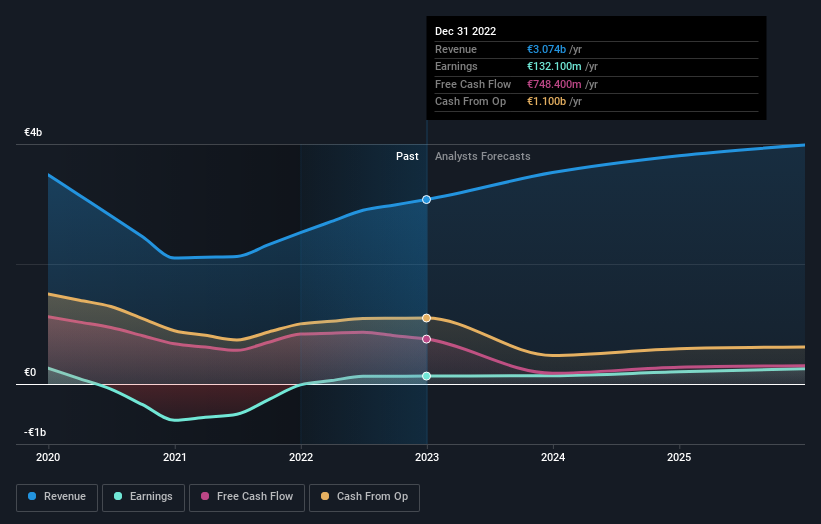
Task: Click the orange Cash From Op legend dot
Action: pyautogui.click(x=325, y=496)
